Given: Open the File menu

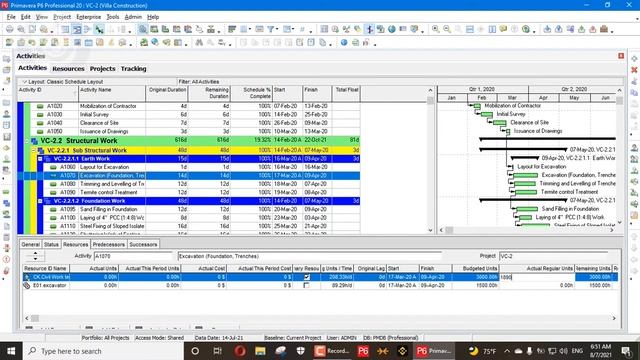Looking at the screenshot, I should [11, 17].
